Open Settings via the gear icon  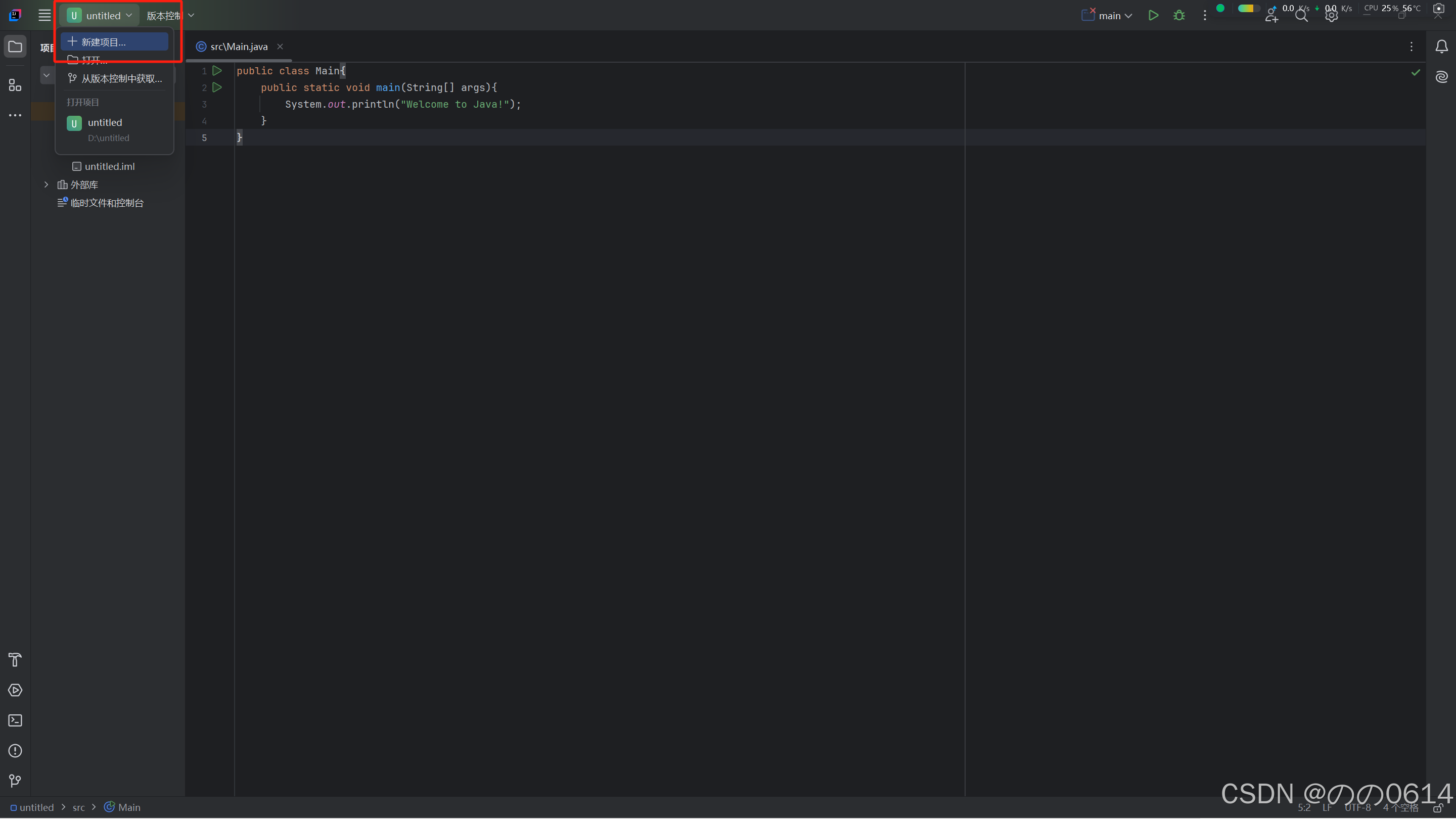click(x=1332, y=15)
